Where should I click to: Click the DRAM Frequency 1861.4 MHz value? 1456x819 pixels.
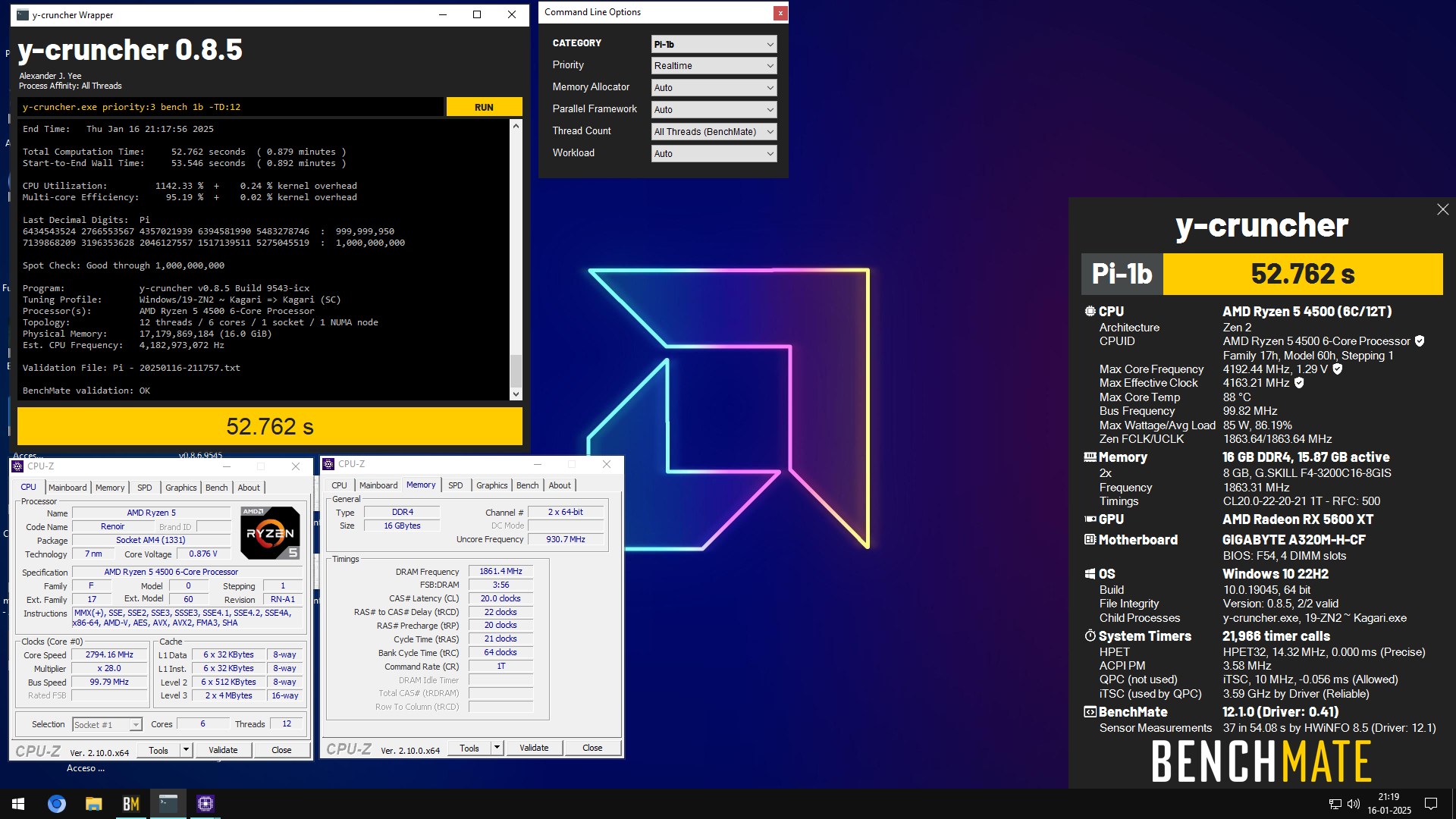500,572
